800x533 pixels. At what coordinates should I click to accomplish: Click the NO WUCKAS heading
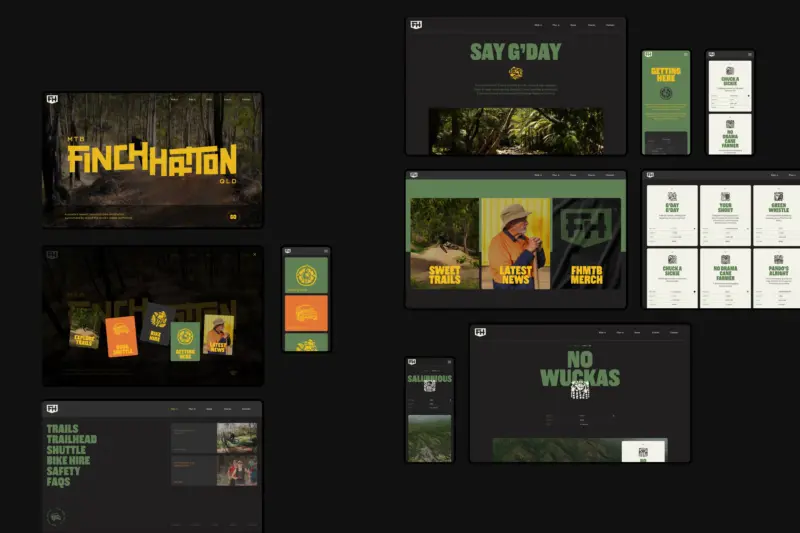(x=580, y=369)
